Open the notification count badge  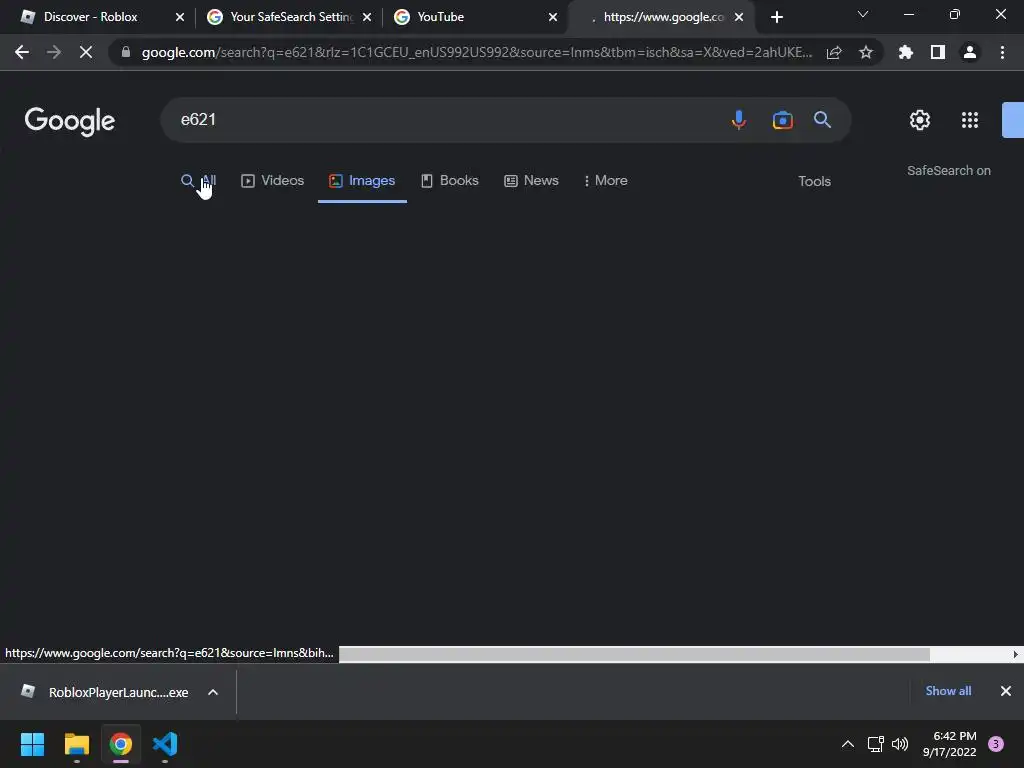[996, 744]
